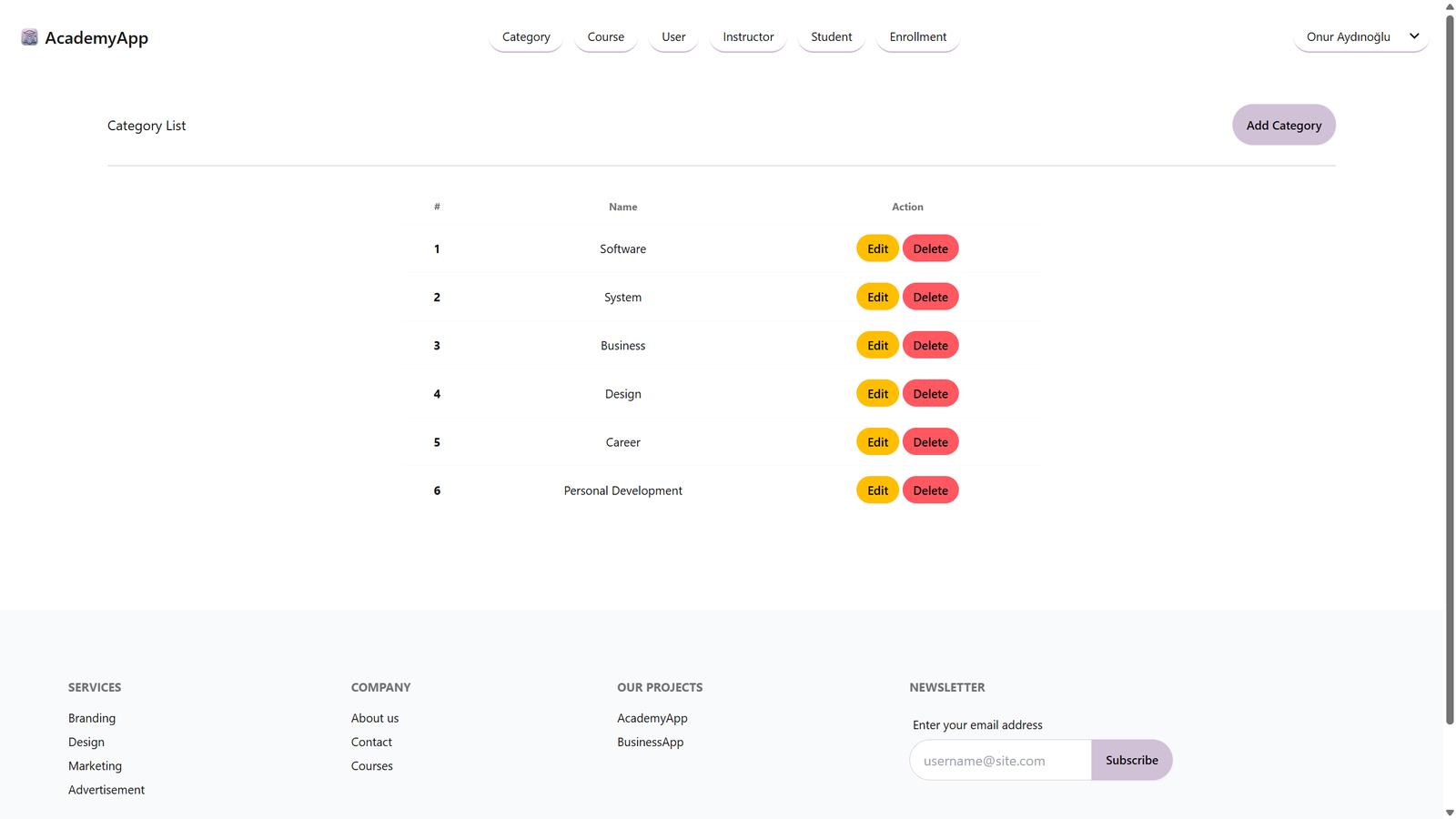Open the User nav item
The image size is (1456, 819).
[x=673, y=36]
